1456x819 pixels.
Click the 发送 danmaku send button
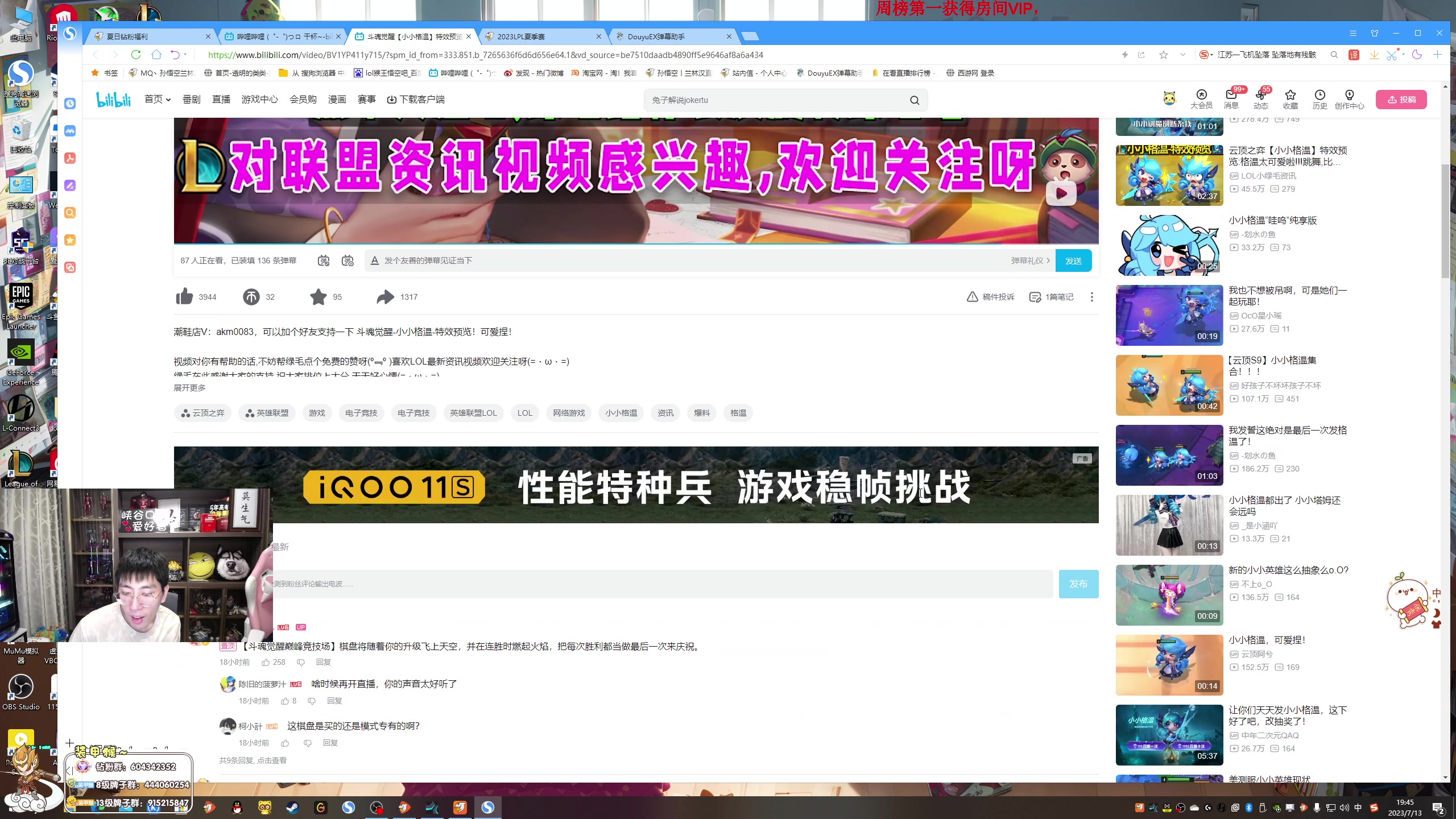(x=1074, y=260)
